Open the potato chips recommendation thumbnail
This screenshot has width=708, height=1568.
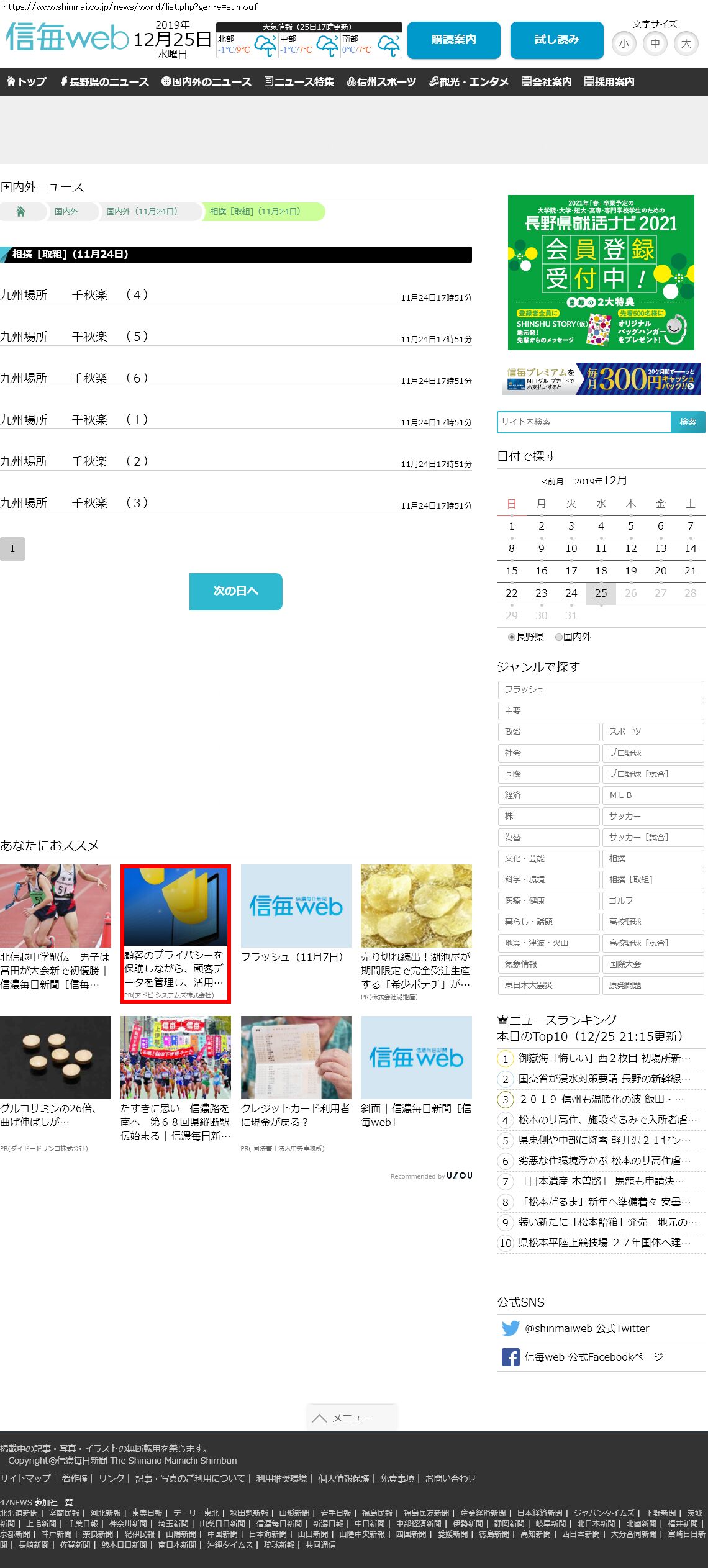click(416, 906)
